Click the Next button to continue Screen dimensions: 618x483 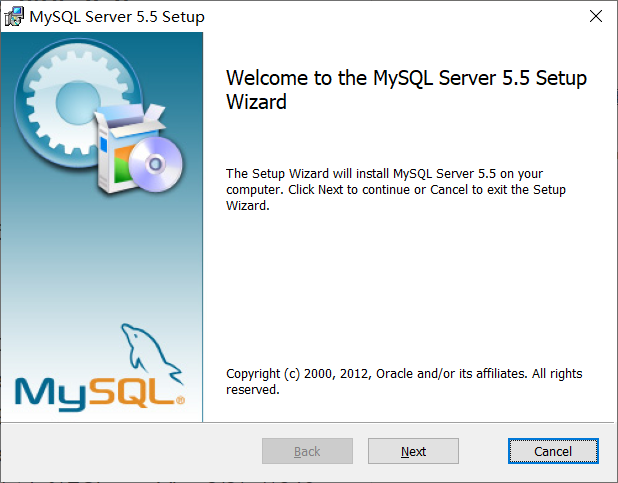413,451
